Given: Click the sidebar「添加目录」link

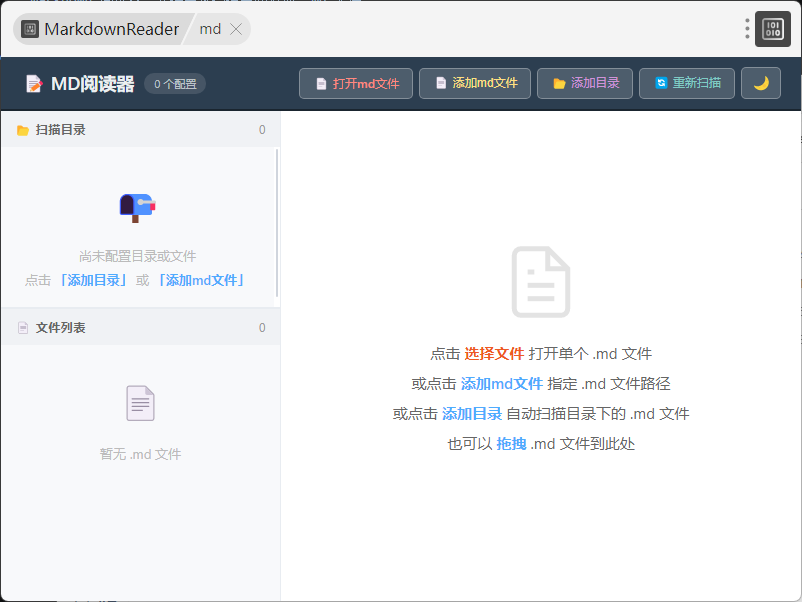Looking at the screenshot, I should tap(93, 280).
